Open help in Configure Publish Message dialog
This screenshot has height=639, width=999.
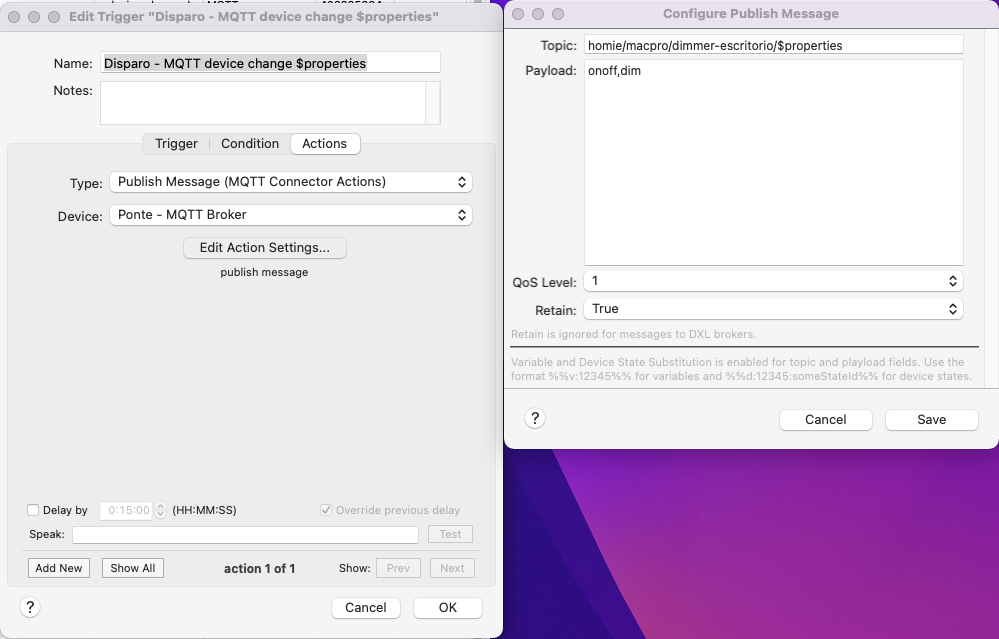pos(535,419)
